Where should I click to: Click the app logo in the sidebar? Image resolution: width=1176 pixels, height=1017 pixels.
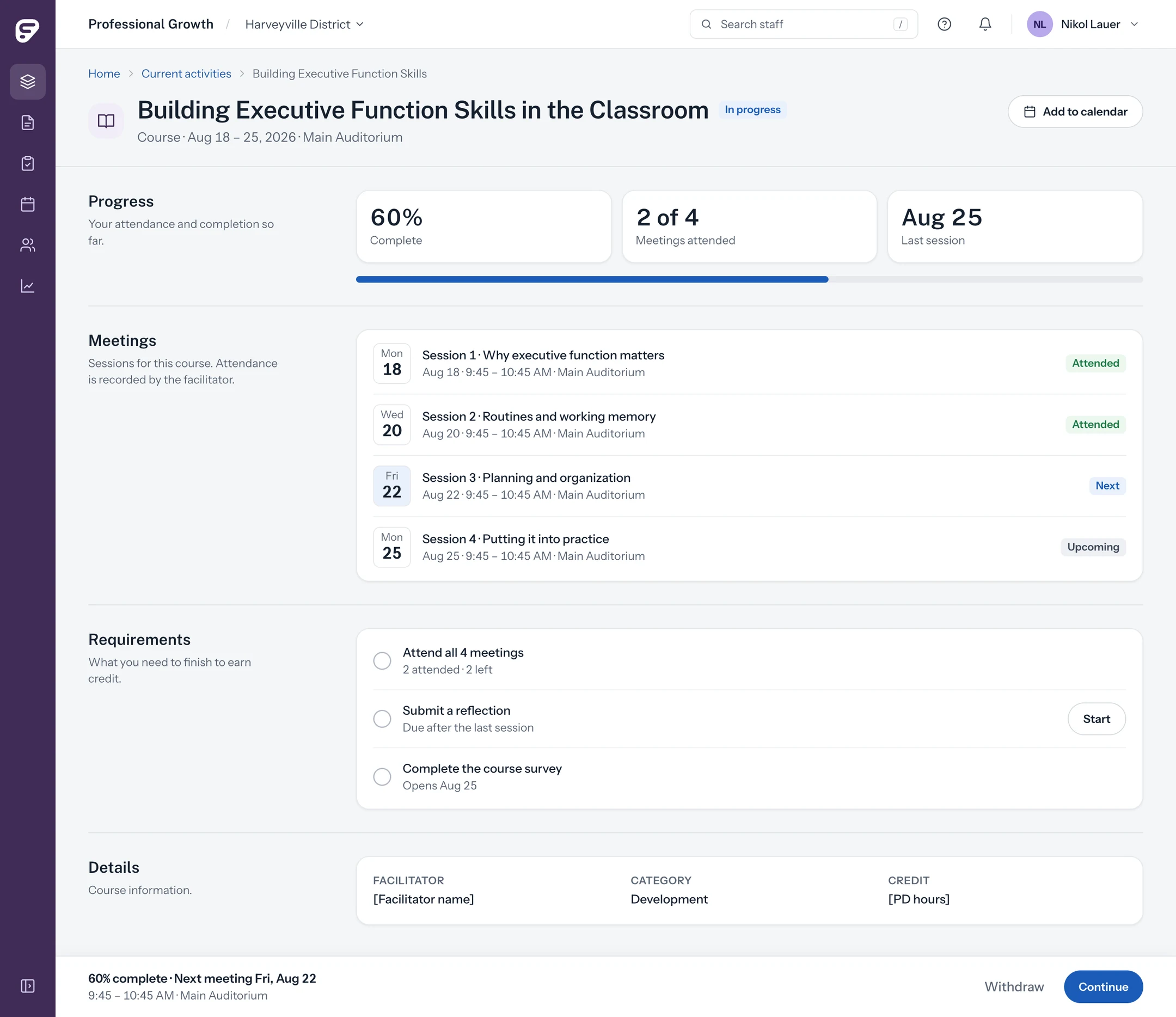point(27,30)
